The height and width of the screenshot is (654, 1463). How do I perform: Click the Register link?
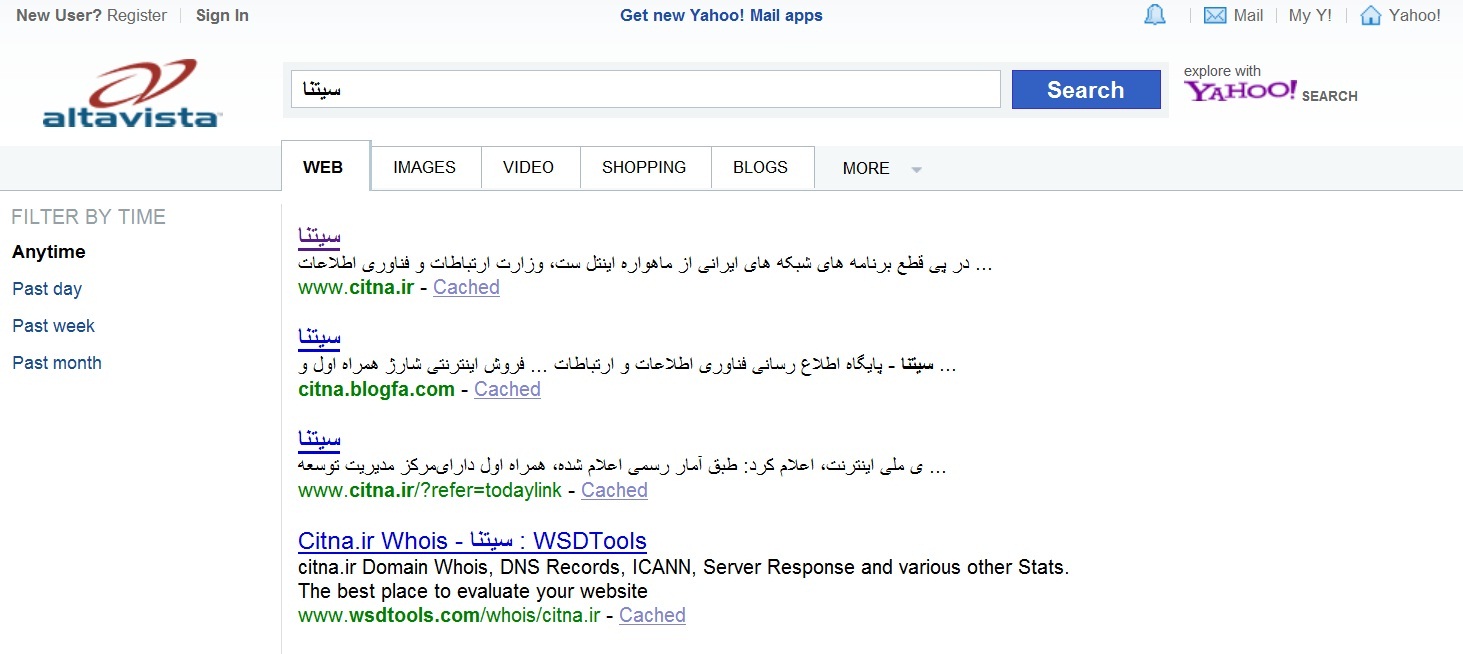point(137,16)
